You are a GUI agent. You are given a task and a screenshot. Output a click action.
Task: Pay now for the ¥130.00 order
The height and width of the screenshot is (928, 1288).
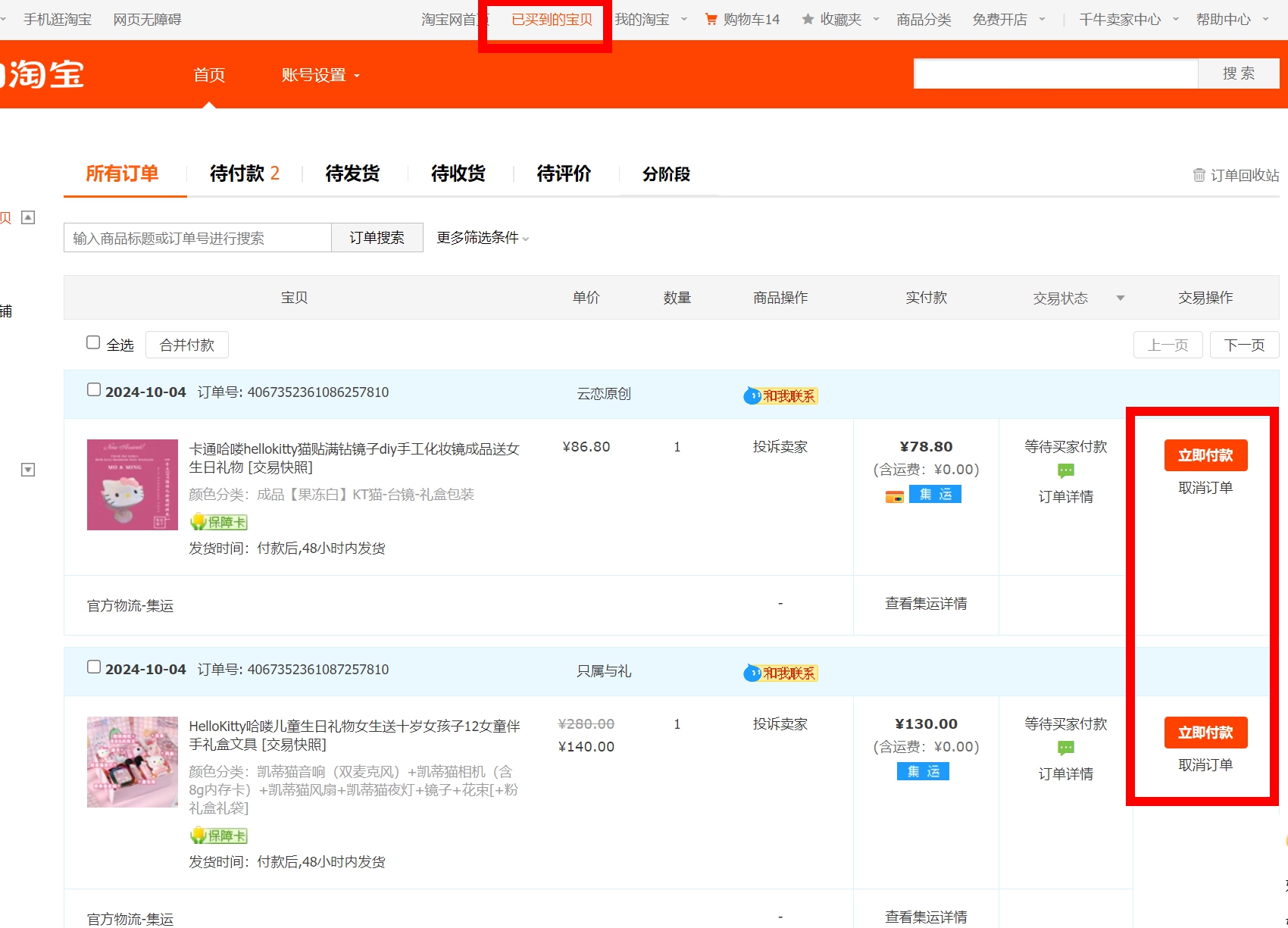coord(1205,733)
